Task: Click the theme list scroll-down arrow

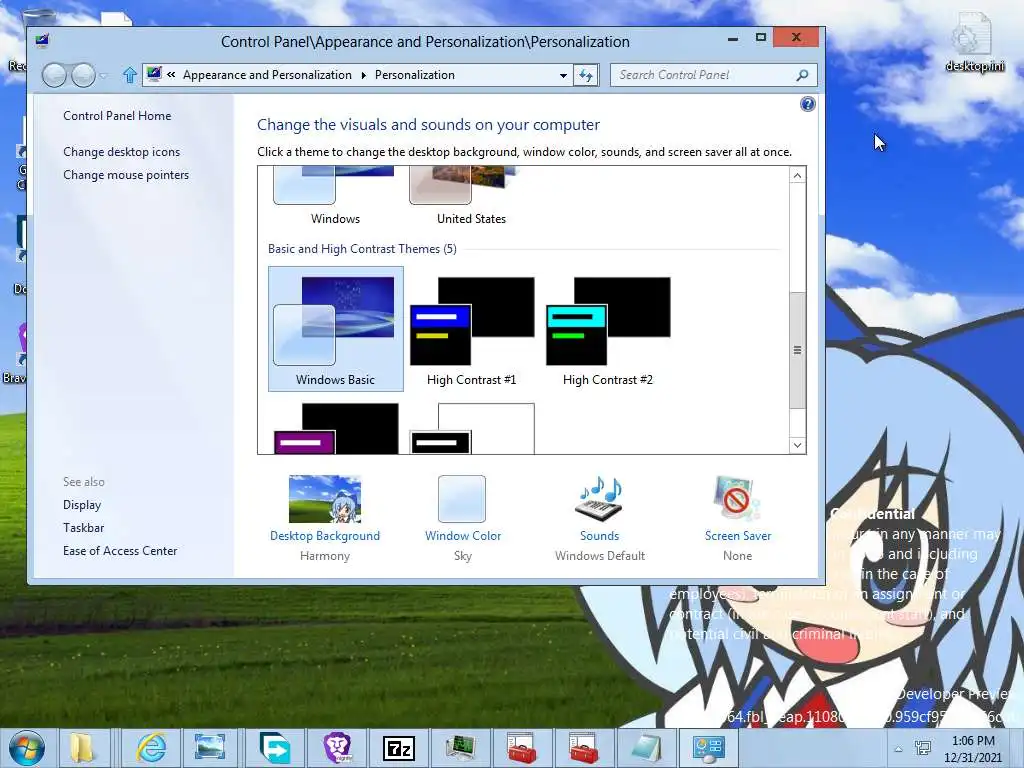Action: (797, 445)
